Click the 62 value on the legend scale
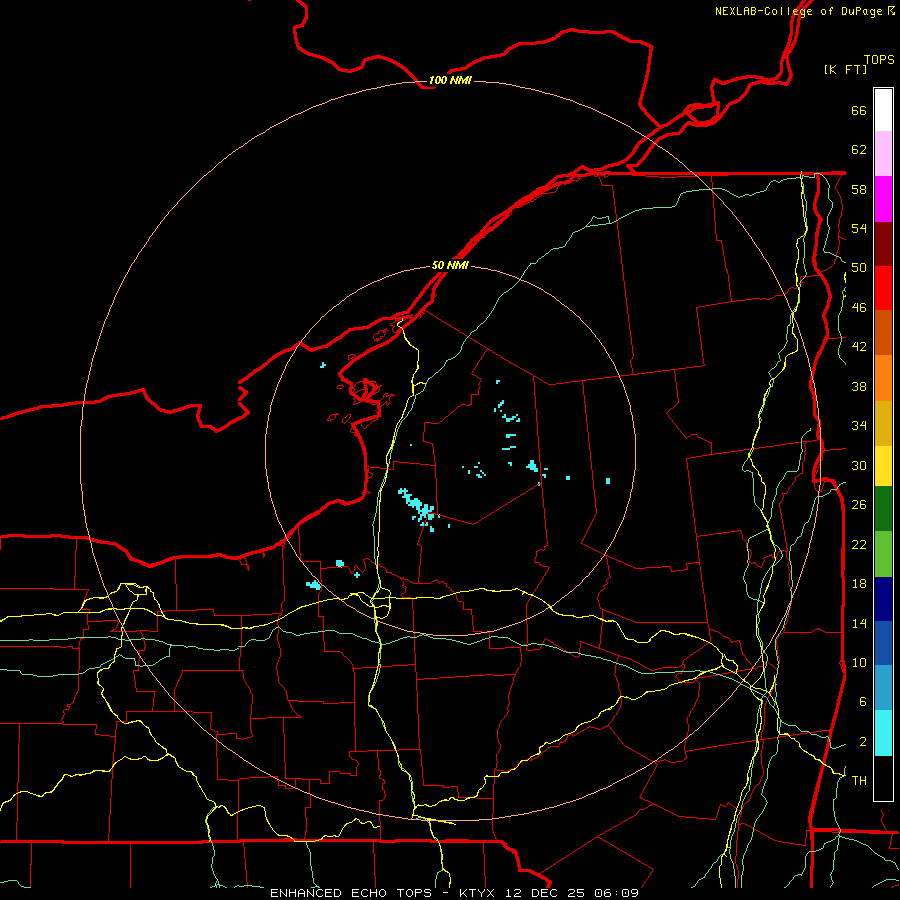 coord(859,150)
